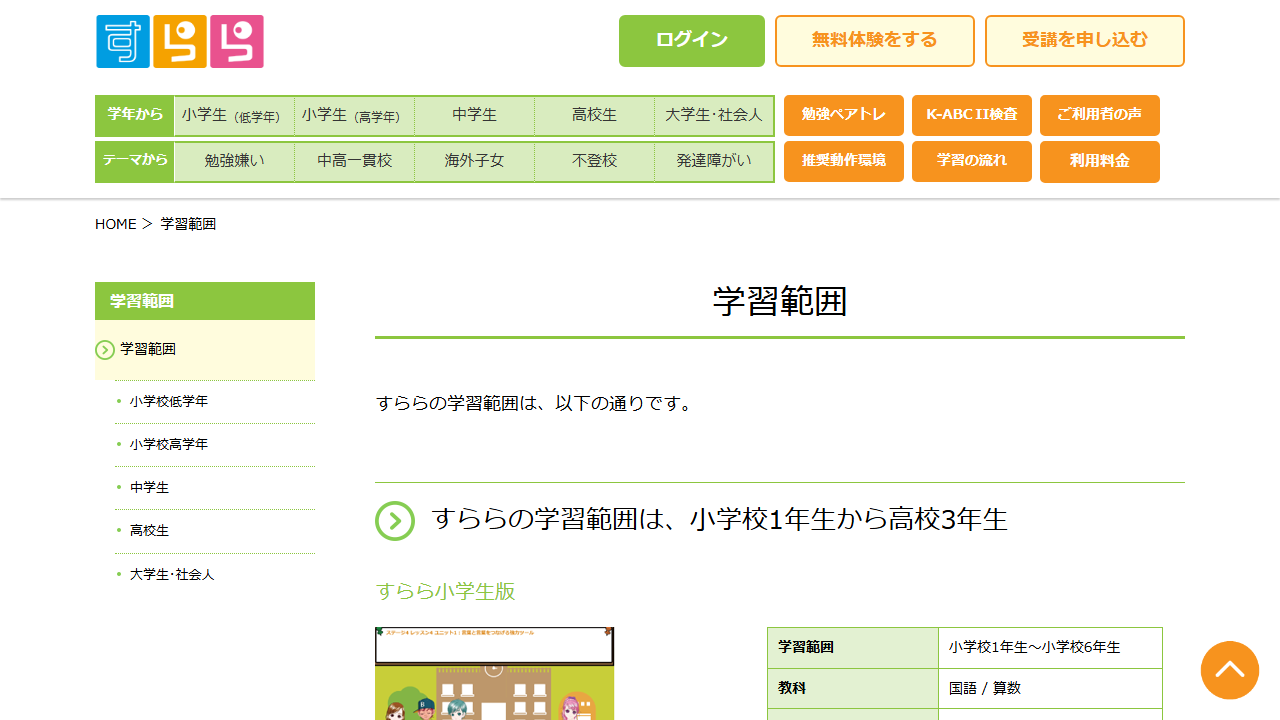Select the 勉強嫌い theme
1280x720 pixels.
tap(234, 162)
